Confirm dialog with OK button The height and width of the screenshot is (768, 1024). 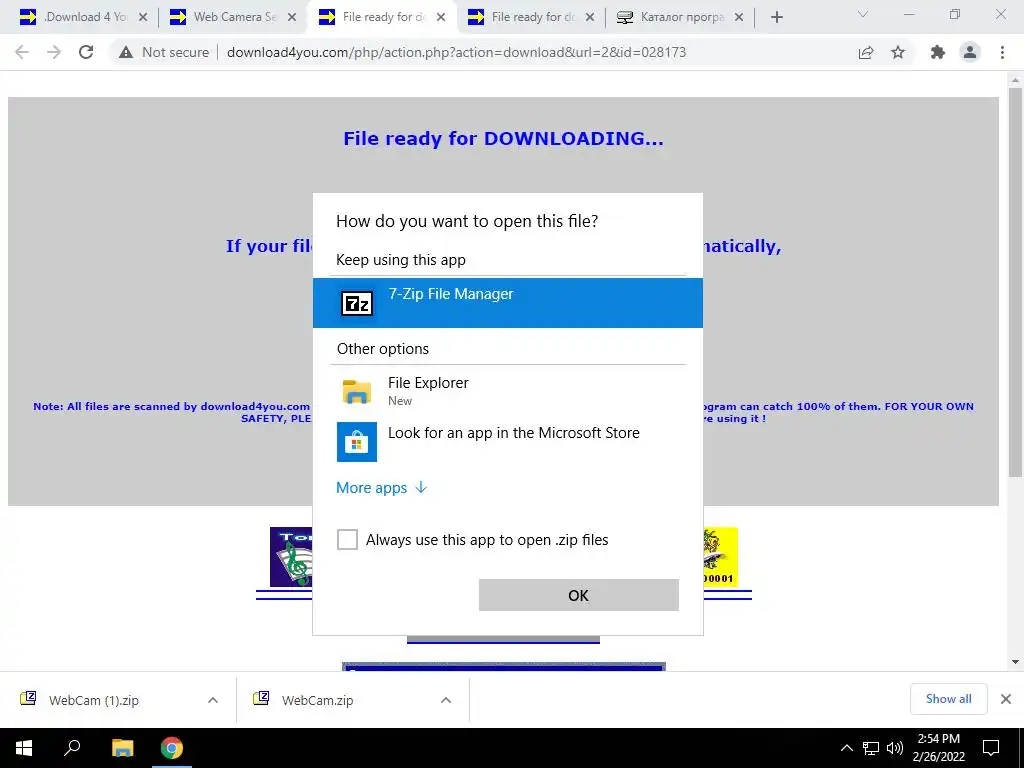[579, 595]
